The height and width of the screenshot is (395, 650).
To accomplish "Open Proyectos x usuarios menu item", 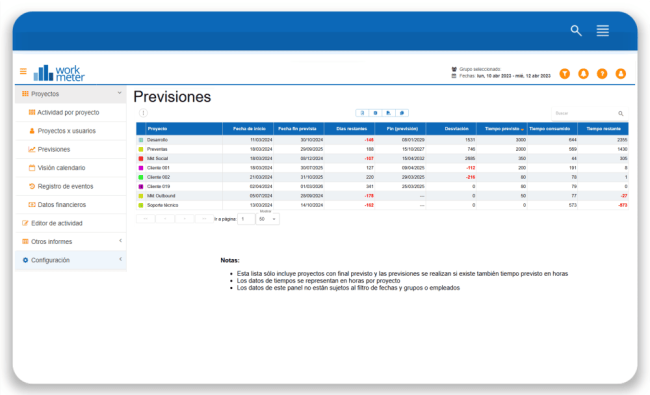I will [70, 131].
